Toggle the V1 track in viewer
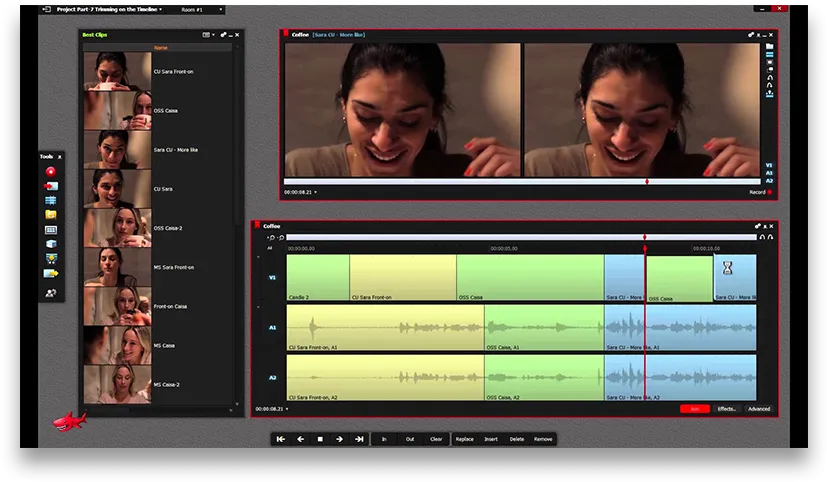This screenshot has width=827, height=482. (x=769, y=165)
